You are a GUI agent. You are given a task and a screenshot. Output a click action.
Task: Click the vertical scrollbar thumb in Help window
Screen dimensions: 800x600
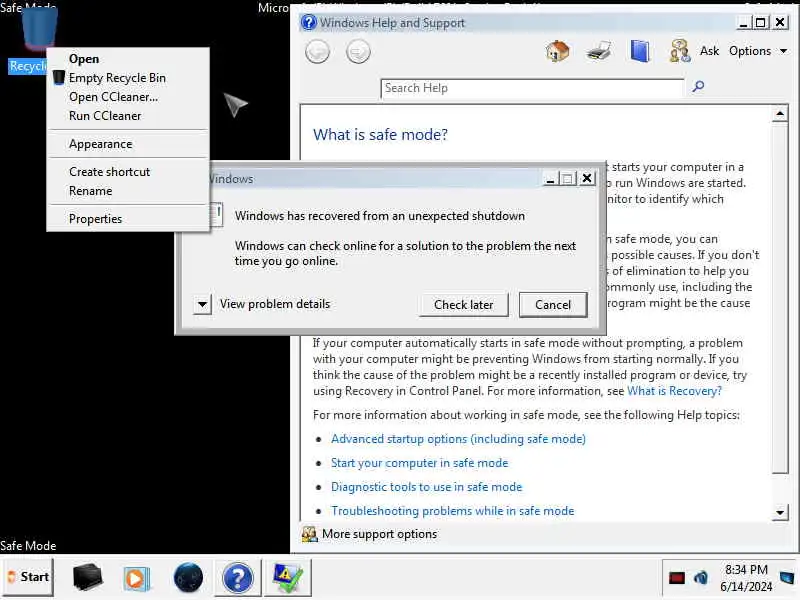click(780, 298)
